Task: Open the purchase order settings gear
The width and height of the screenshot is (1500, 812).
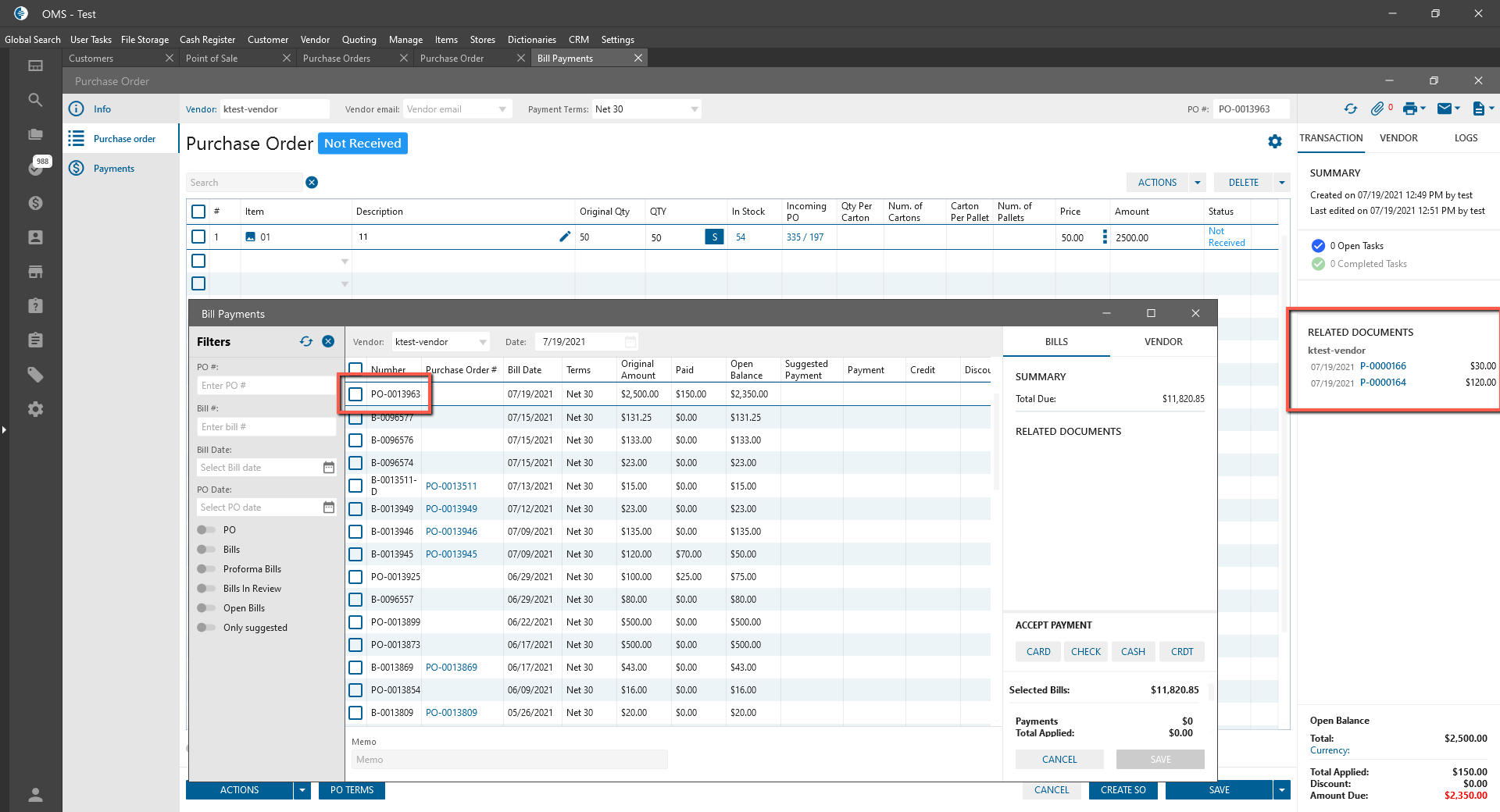Action: coord(1275,141)
